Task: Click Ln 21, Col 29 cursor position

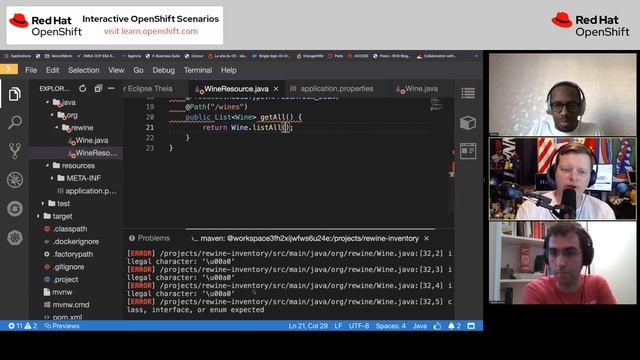Action: pyautogui.click(x=308, y=326)
